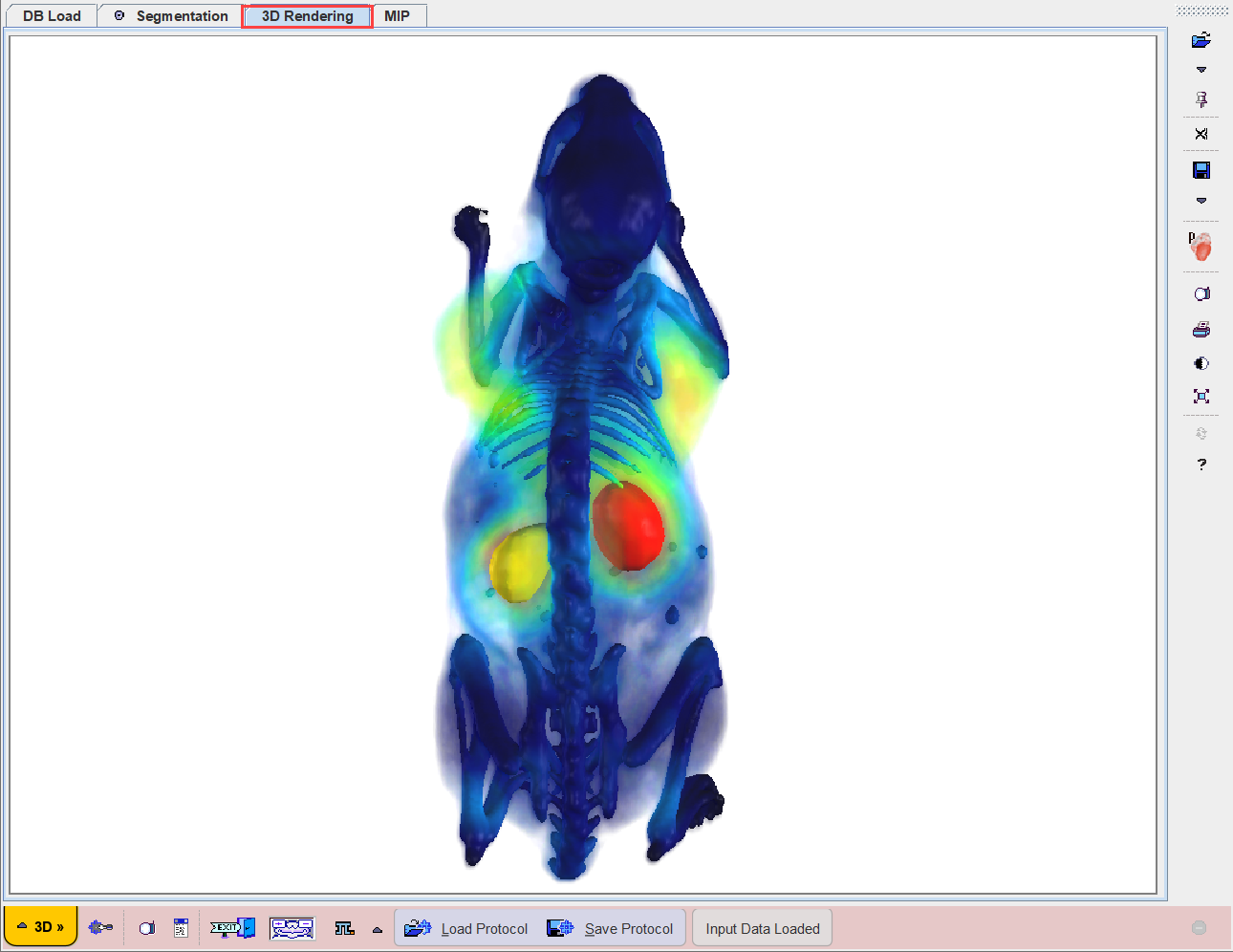Click the yellow kidney in 3D rendering
Image resolution: width=1233 pixels, height=952 pixels.
click(x=518, y=564)
